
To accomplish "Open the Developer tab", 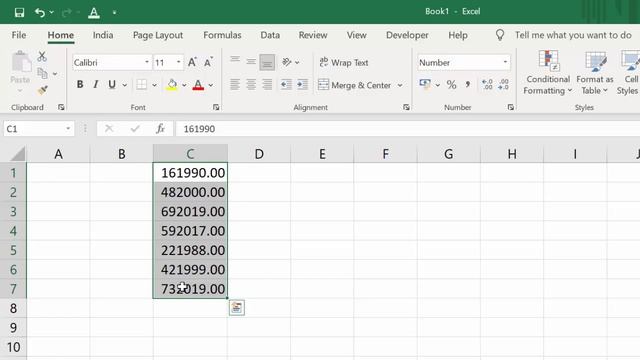I will pos(407,35).
